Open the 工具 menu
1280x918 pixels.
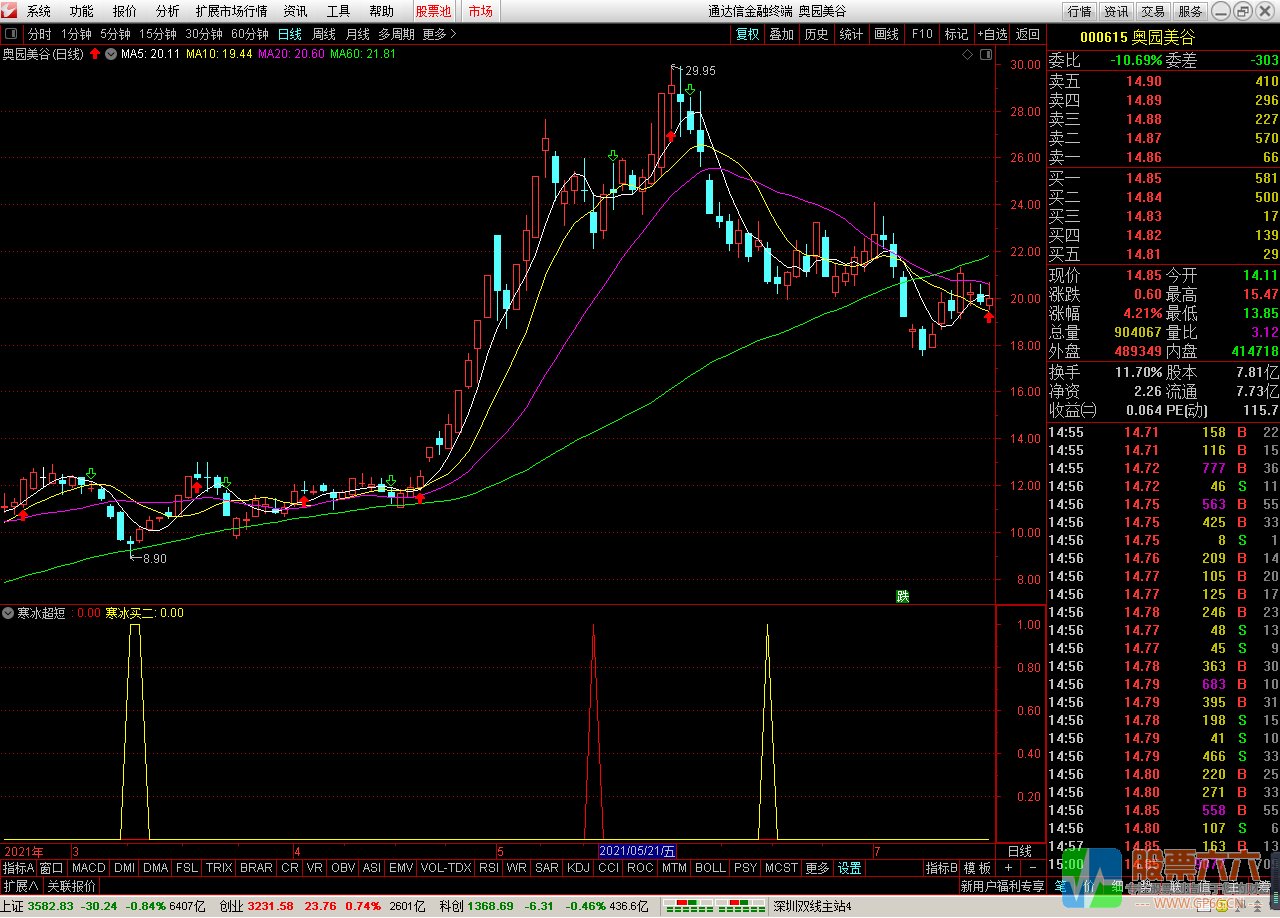339,11
